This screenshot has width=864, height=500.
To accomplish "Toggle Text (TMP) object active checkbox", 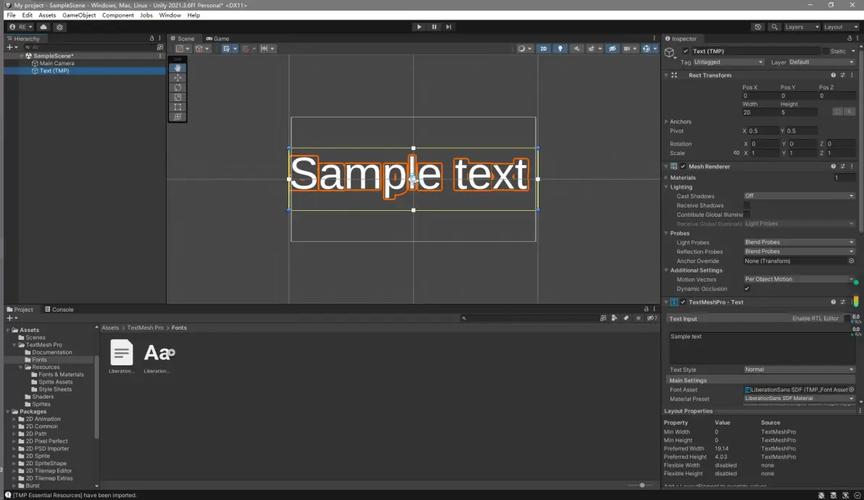I will (x=685, y=51).
